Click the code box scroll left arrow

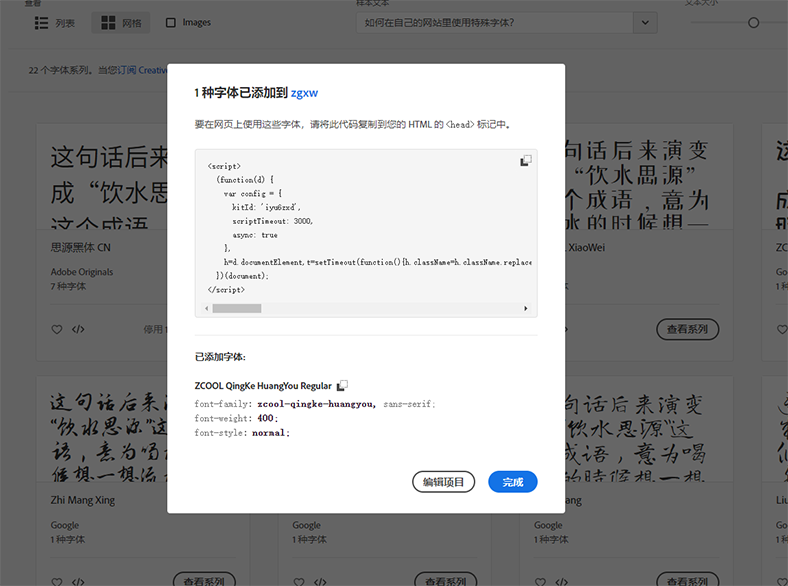(207, 308)
